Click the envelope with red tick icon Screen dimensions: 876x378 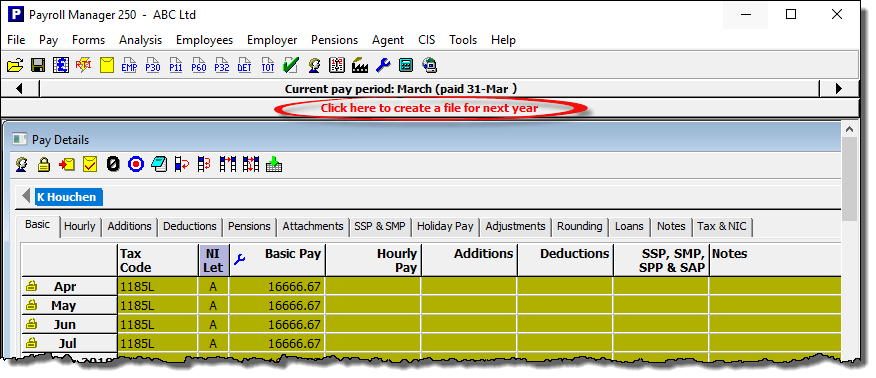pyautogui.click(x=90, y=164)
